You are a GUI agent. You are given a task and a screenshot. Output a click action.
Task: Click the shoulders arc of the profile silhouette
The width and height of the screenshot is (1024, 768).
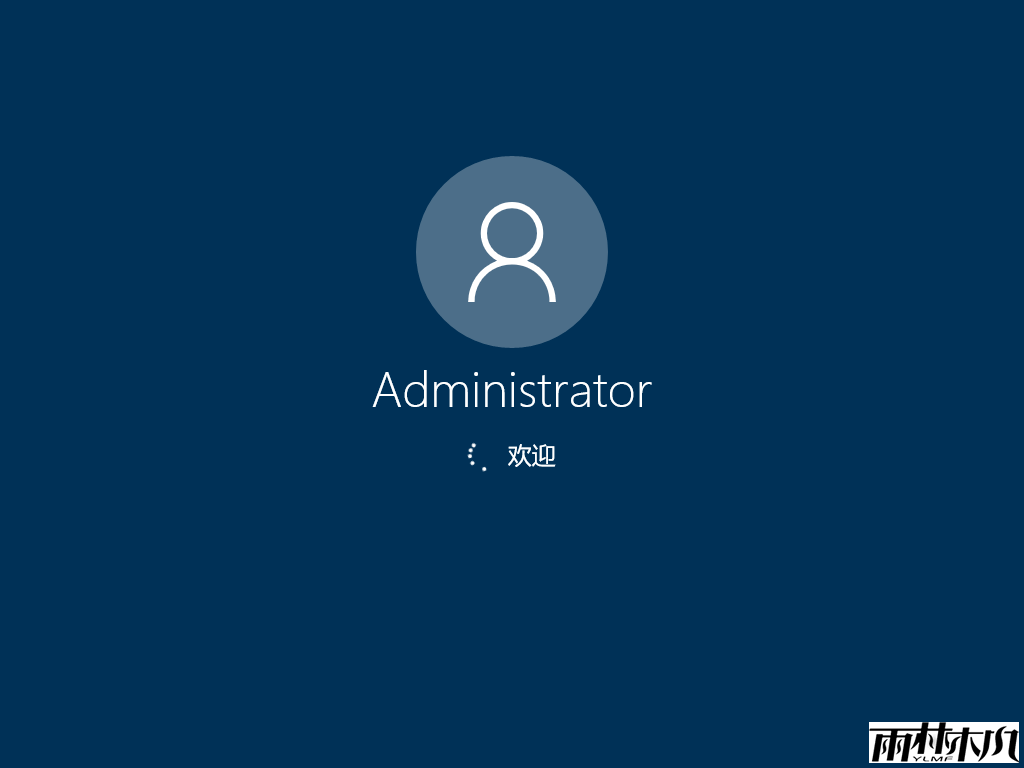pyautogui.click(x=512, y=281)
